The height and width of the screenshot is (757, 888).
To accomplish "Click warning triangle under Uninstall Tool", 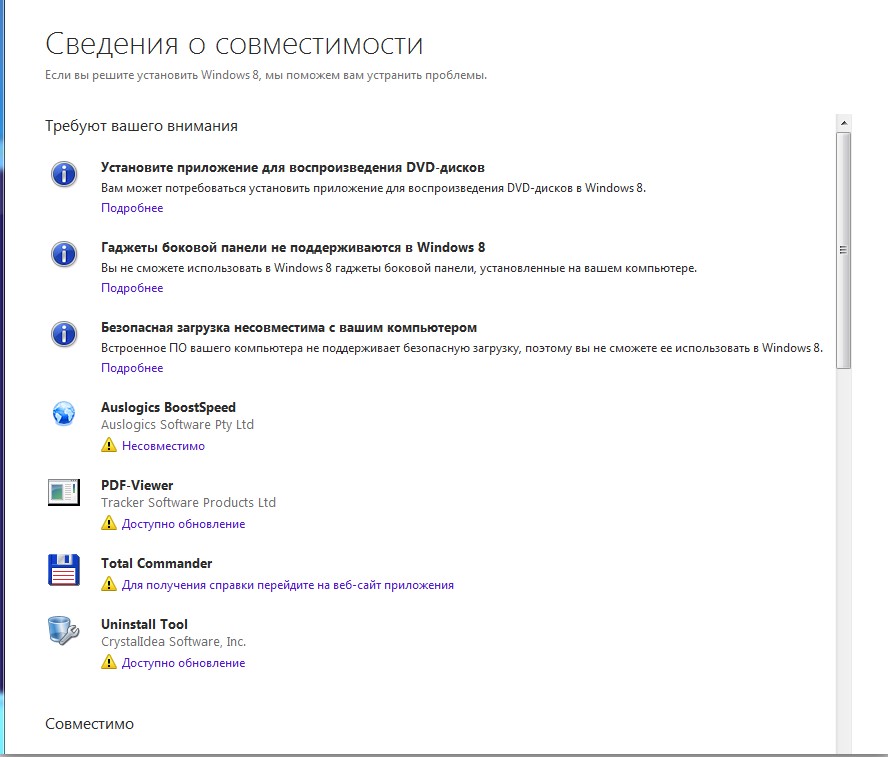I will click(x=109, y=662).
